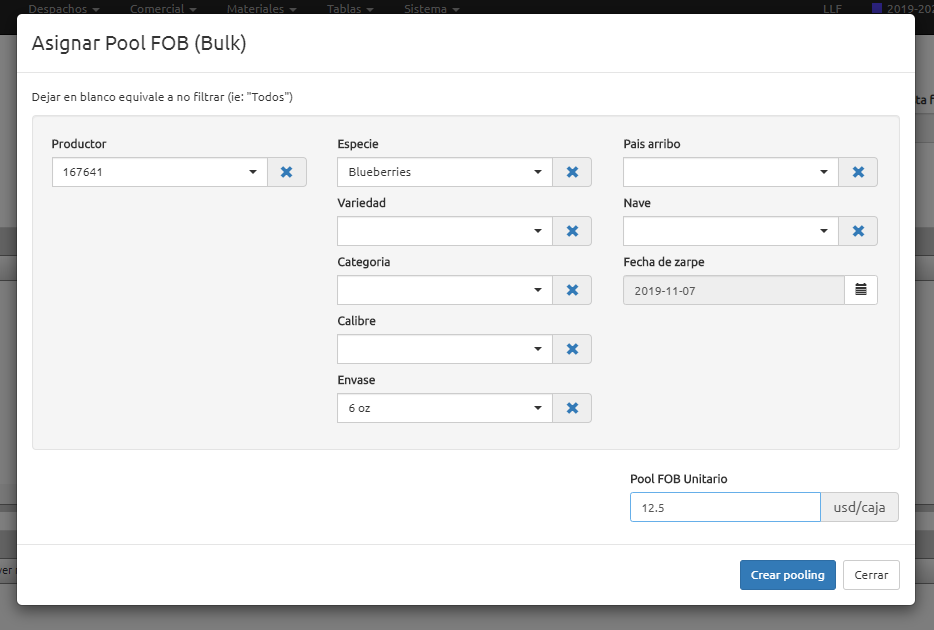Screen dimensions: 934x630
Task: Open calendar for Fecha de zarpe
Action: 860,290
